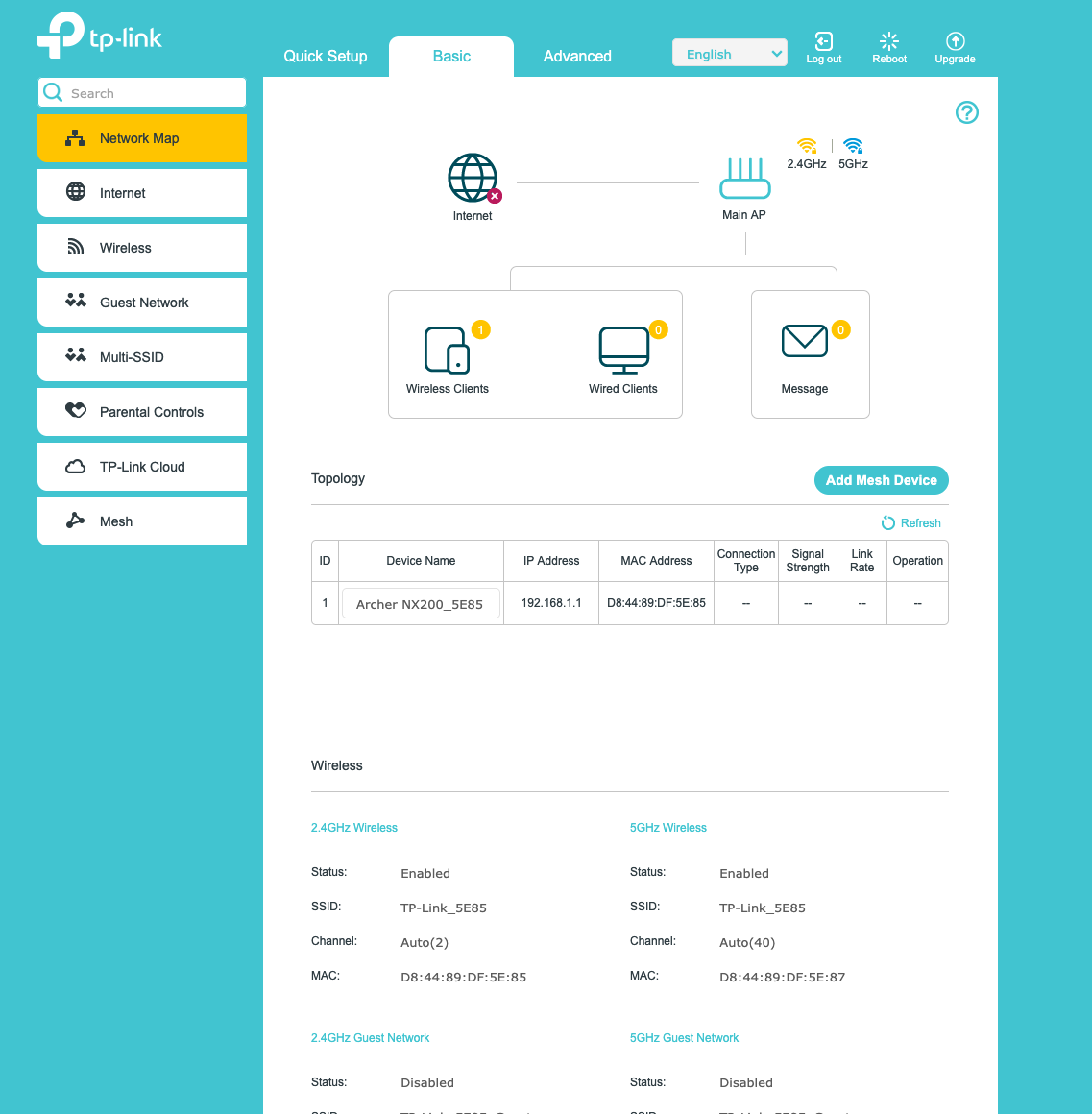The image size is (1092, 1114).
Task: Click the Log out icon
Action: pyautogui.click(x=823, y=41)
